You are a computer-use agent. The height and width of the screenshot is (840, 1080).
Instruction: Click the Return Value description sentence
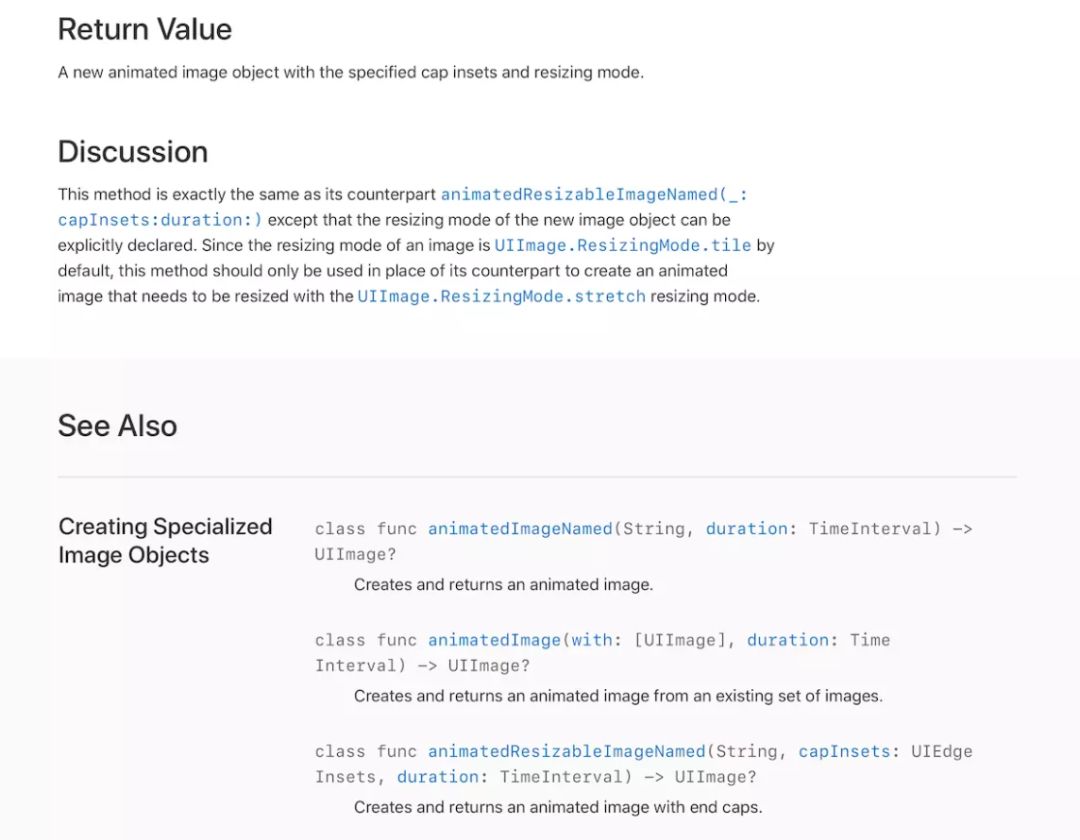point(350,73)
